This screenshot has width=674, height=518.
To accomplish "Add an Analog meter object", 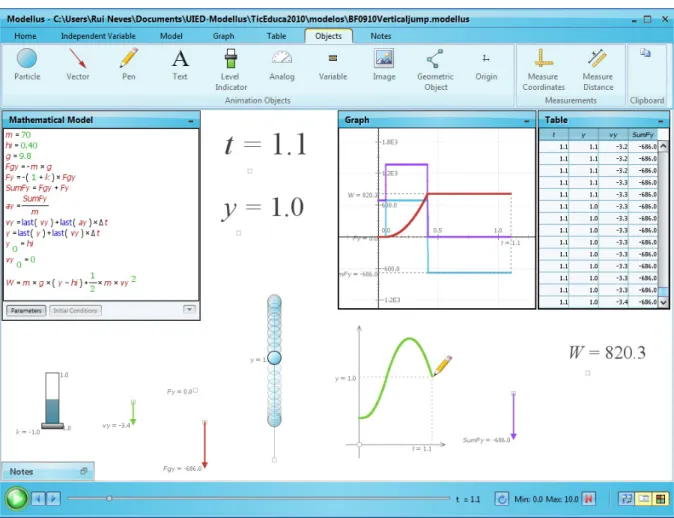I will [282, 64].
